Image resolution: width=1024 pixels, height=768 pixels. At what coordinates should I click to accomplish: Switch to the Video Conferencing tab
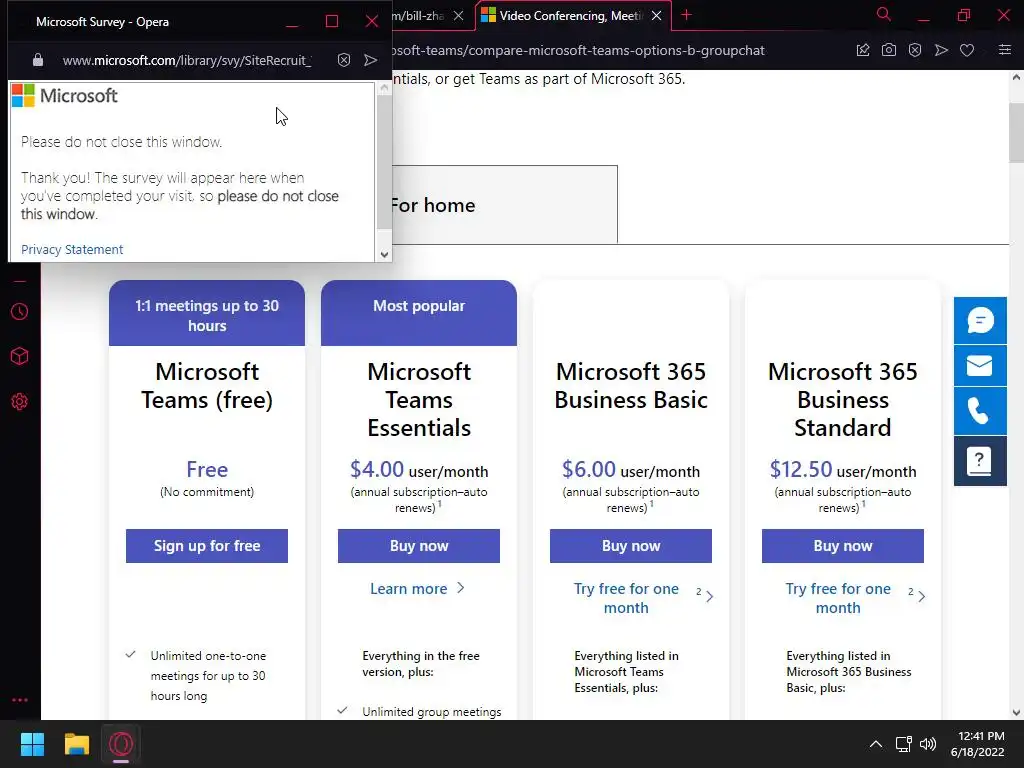(x=571, y=16)
